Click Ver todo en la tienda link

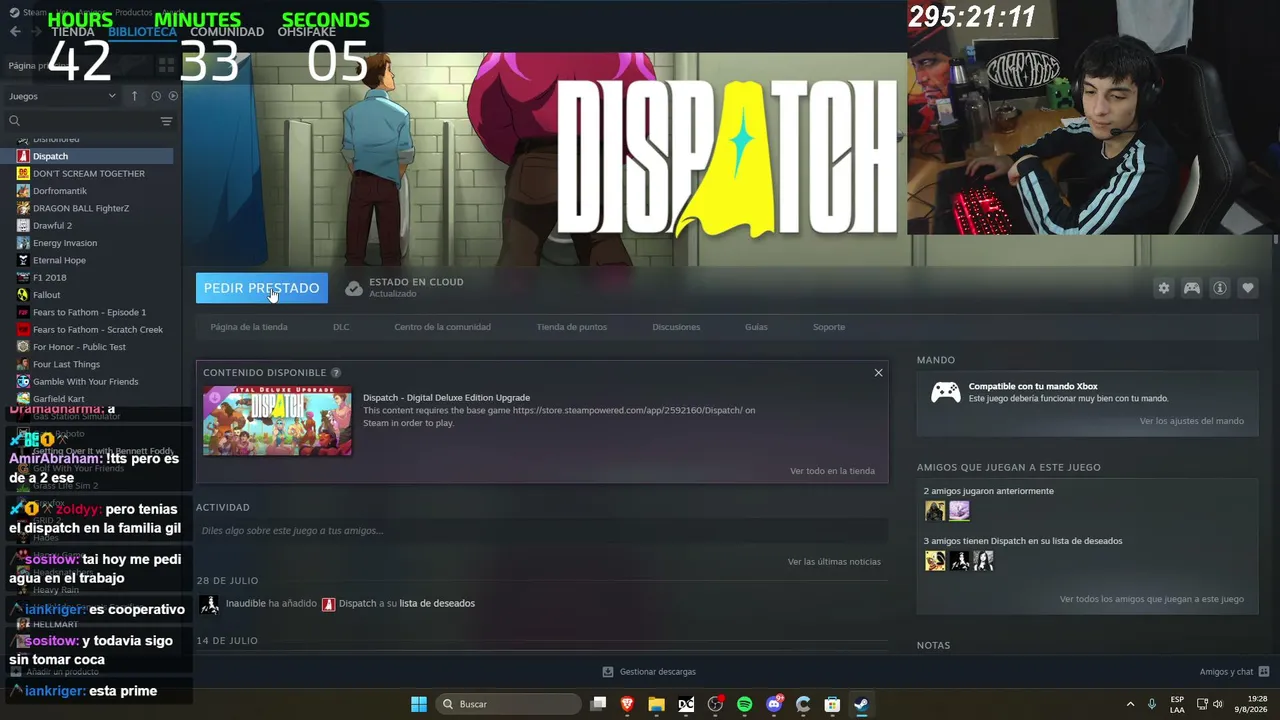point(832,471)
